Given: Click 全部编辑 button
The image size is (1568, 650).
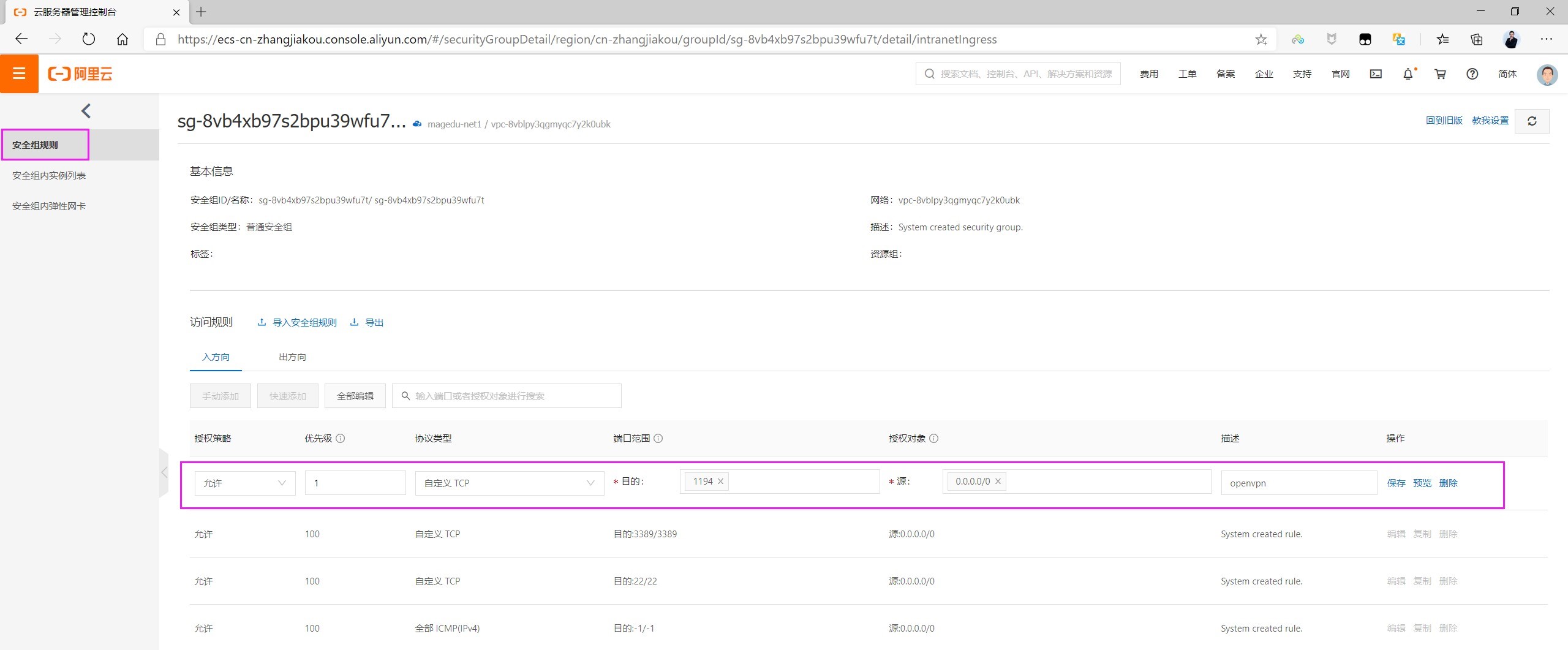Looking at the screenshot, I should tap(355, 396).
